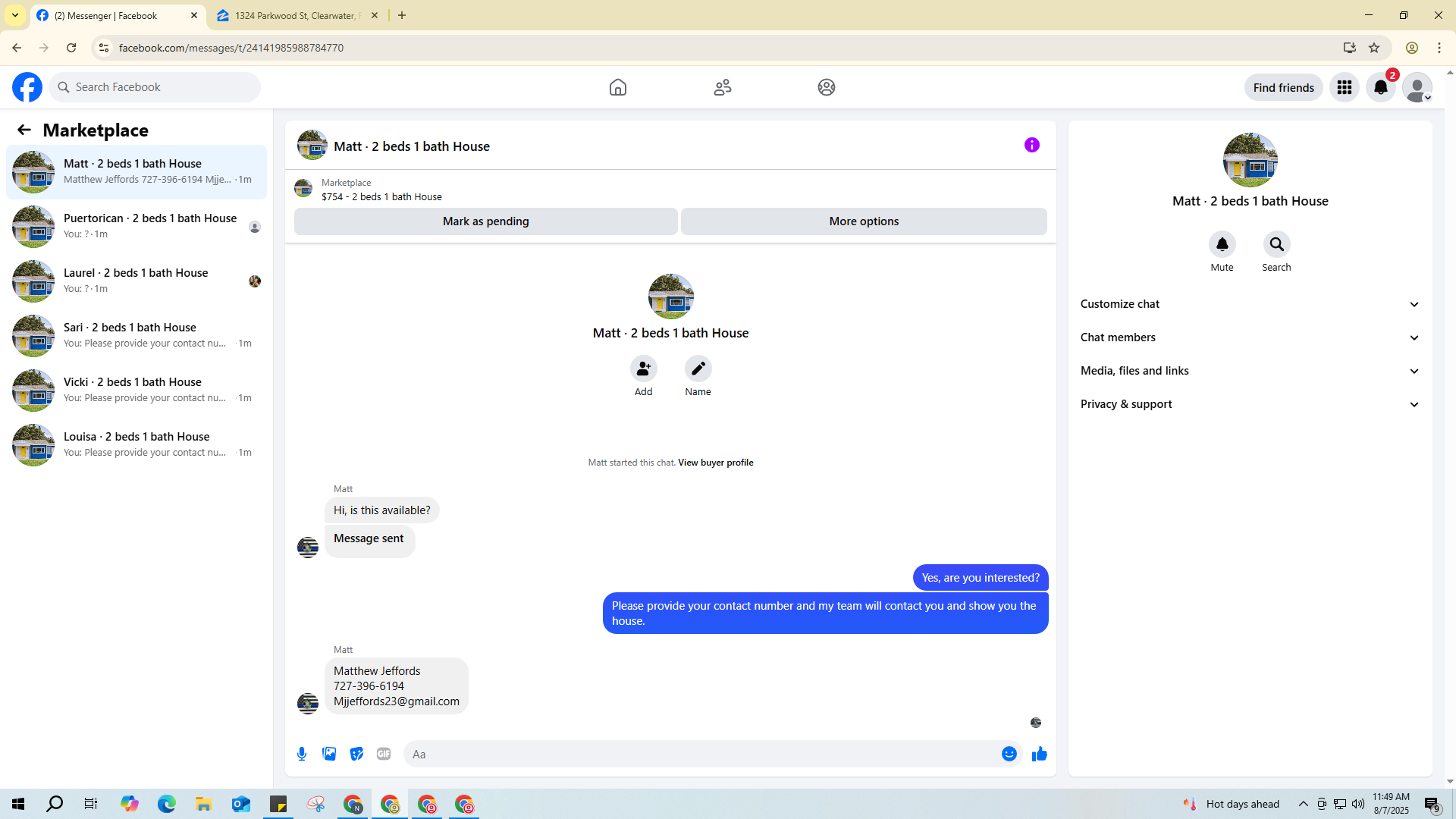The height and width of the screenshot is (819, 1456).
Task: Mute the Matt conversation
Action: (1222, 244)
